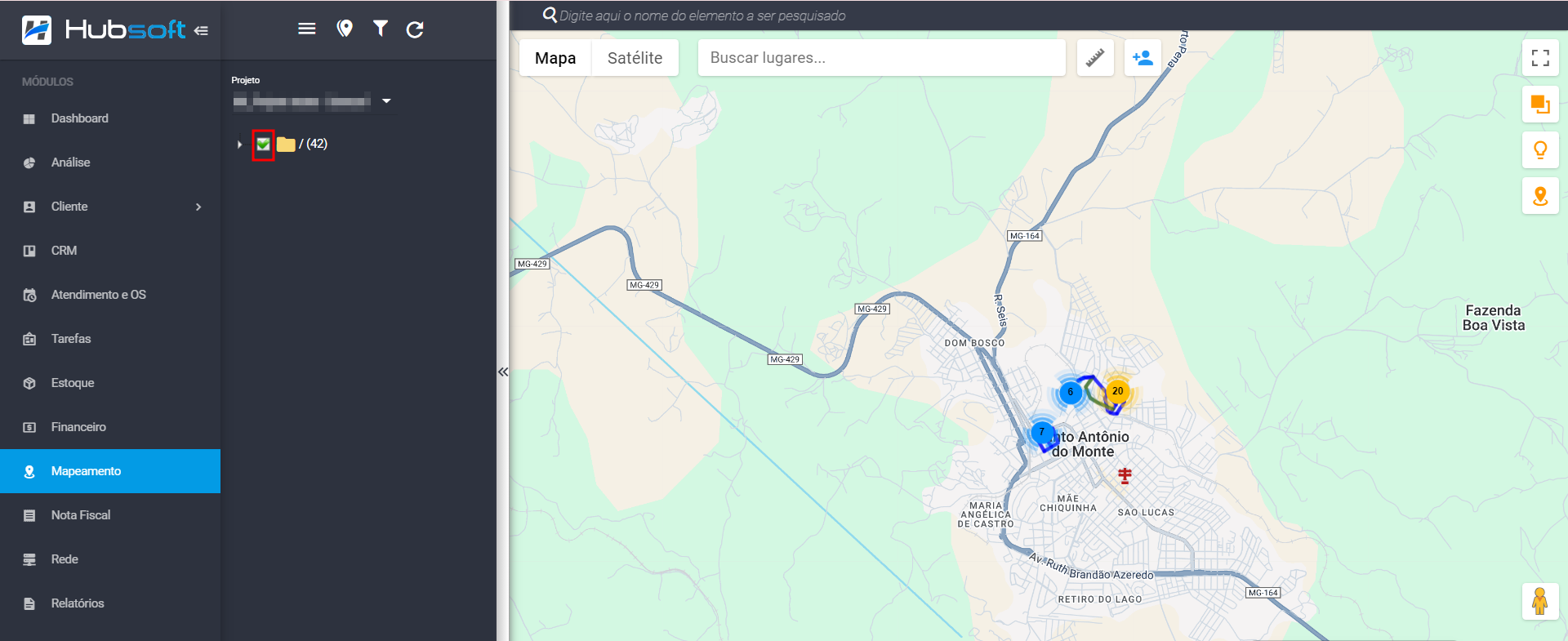Click the refresh icon in panel toolbar

click(x=415, y=30)
